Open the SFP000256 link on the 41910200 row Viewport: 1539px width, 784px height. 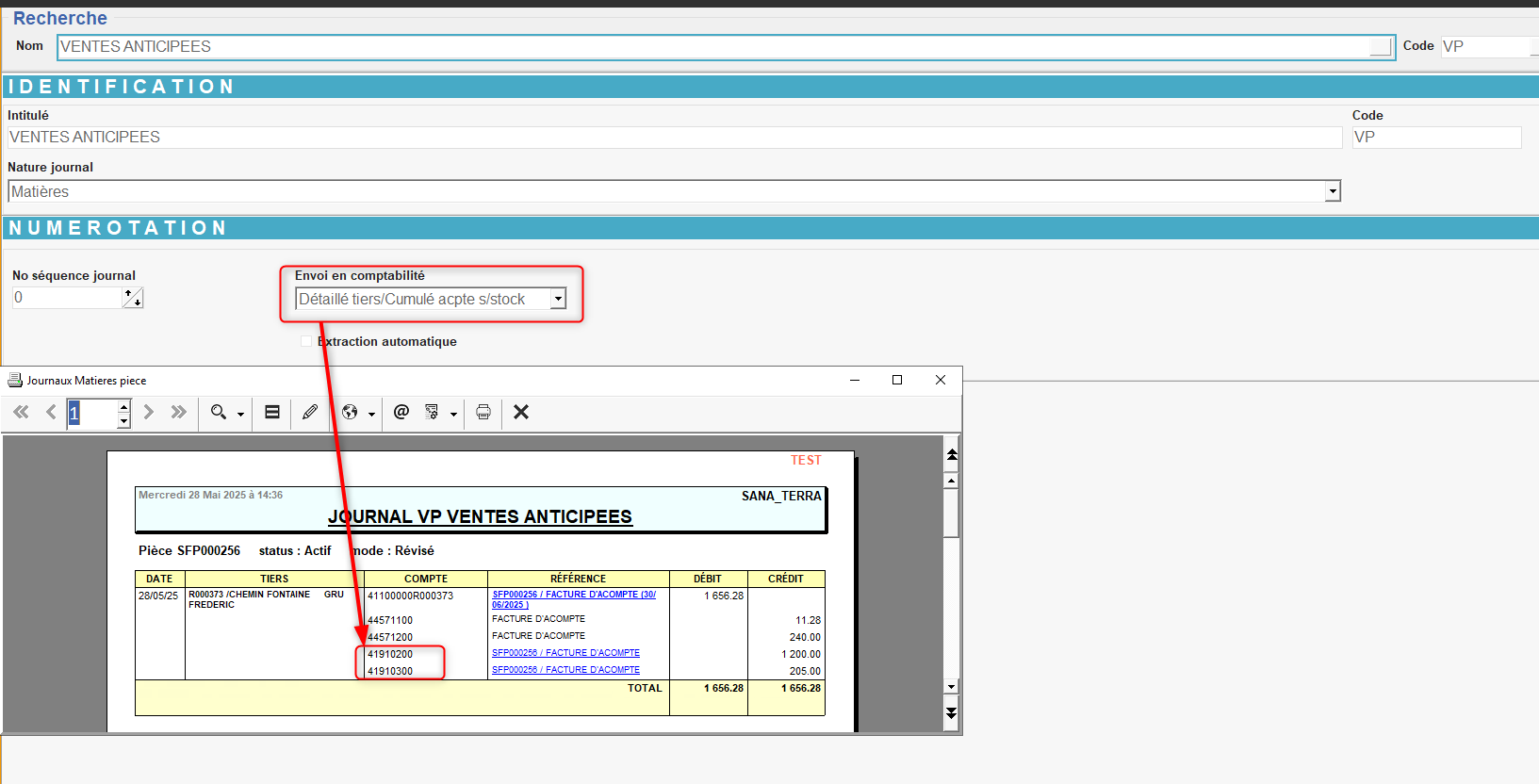click(565, 653)
